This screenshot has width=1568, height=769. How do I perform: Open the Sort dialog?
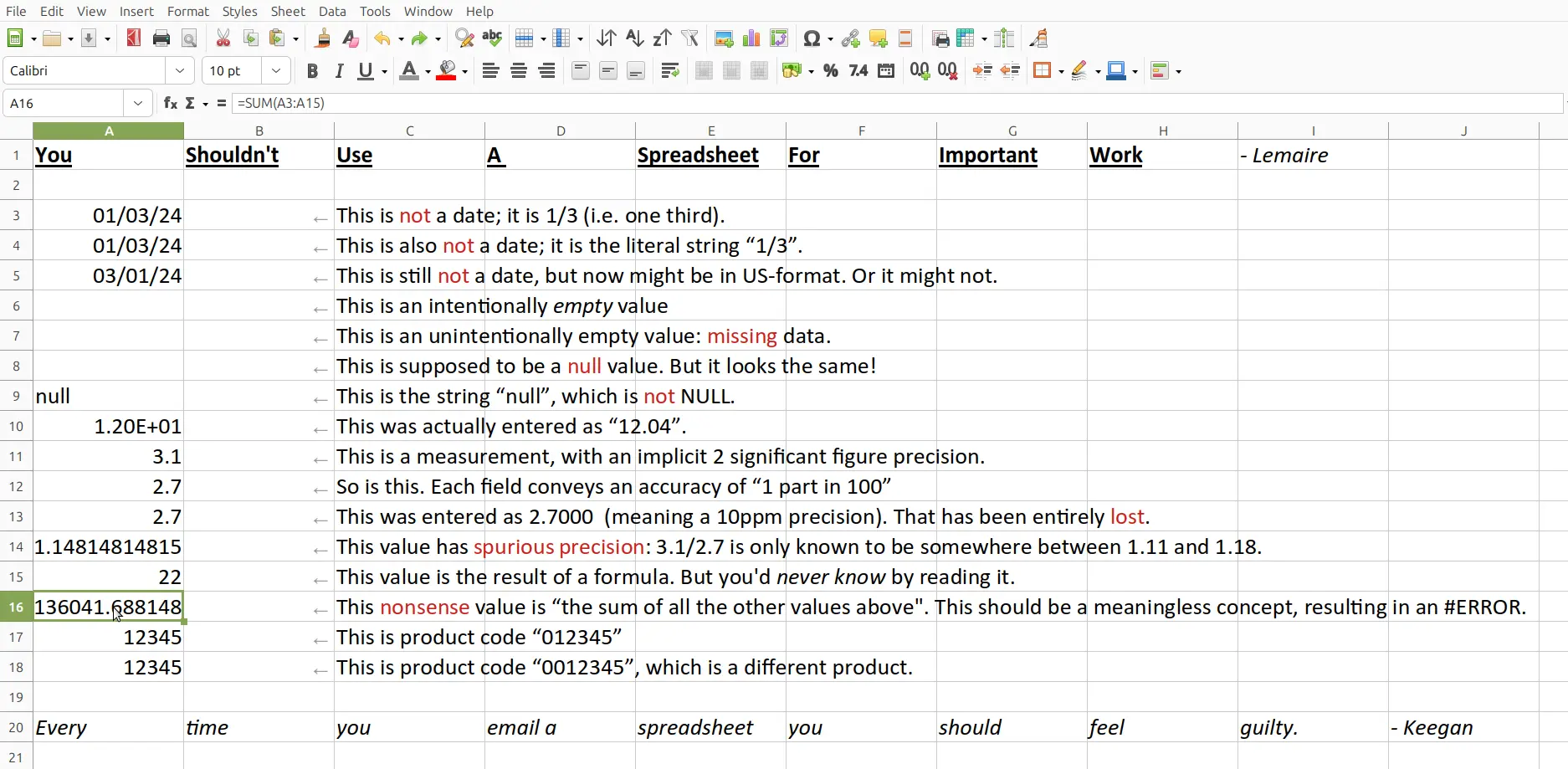[607, 38]
